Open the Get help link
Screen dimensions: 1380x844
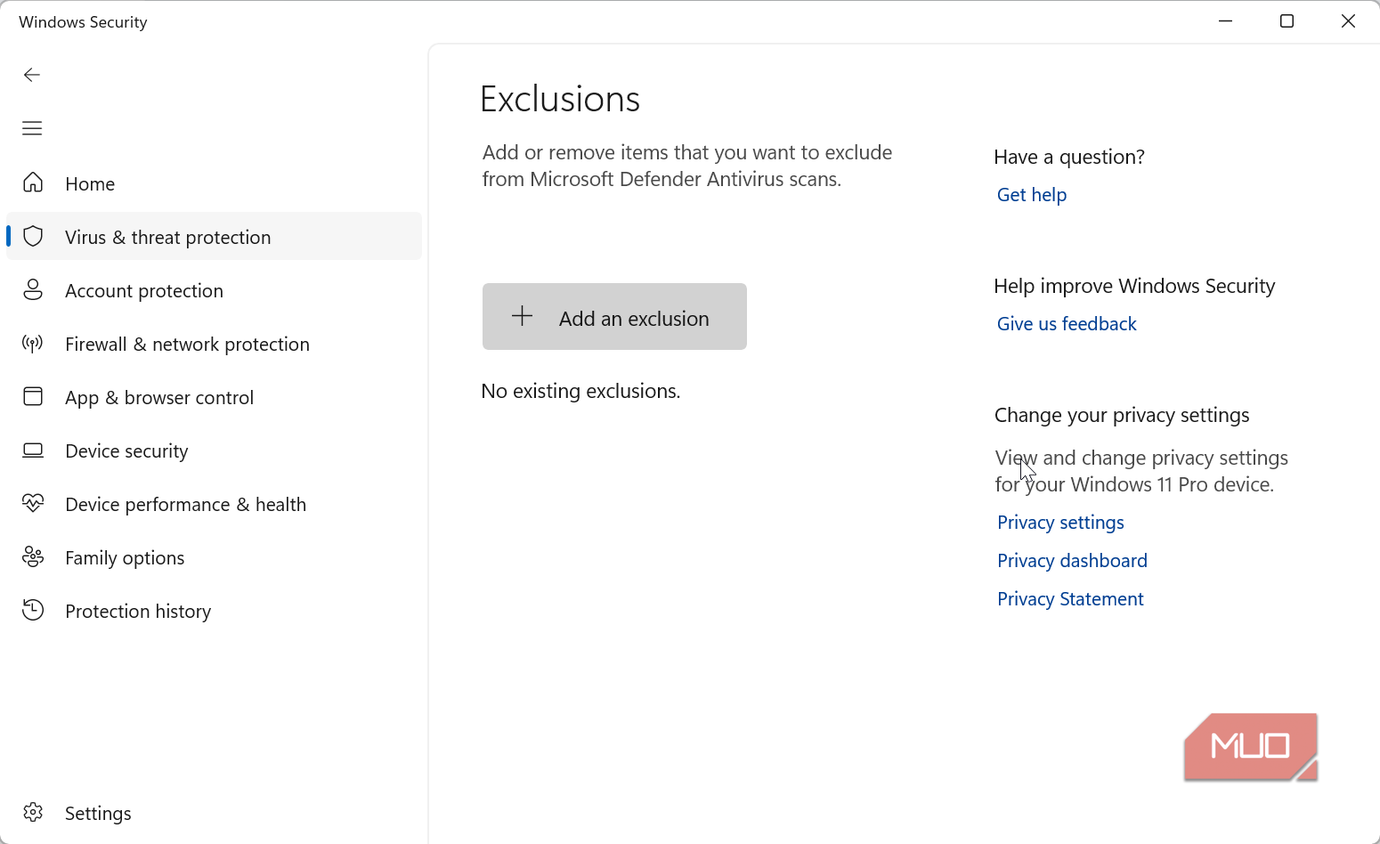tap(1032, 195)
